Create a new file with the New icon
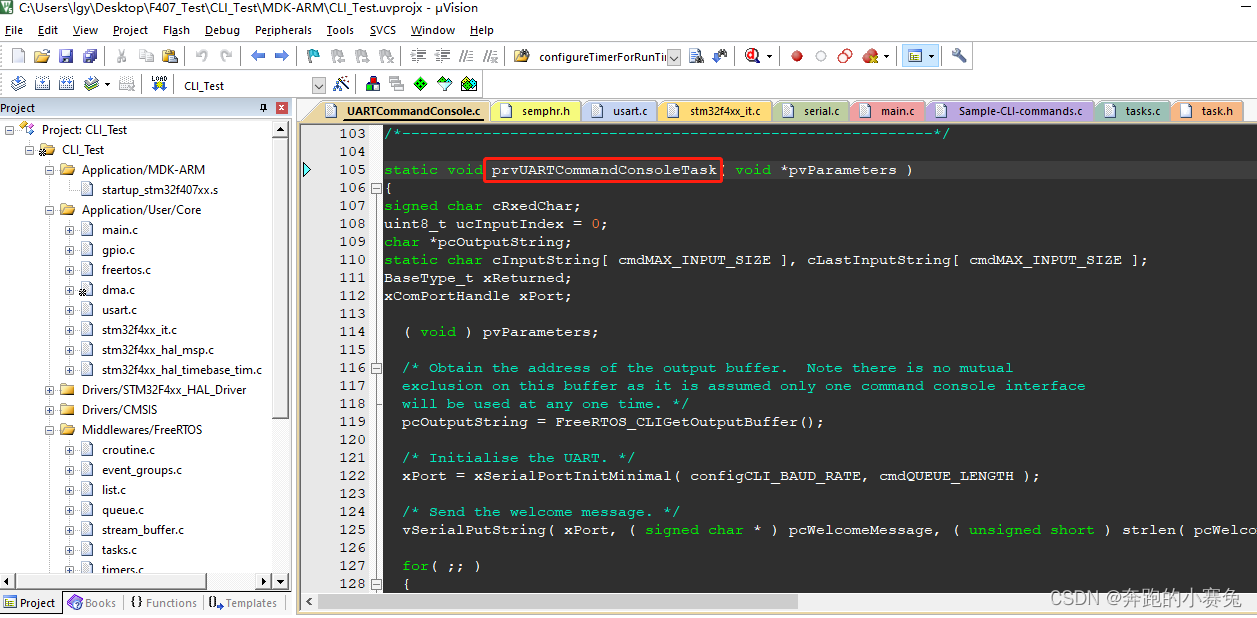Image resolution: width=1257 pixels, height=618 pixels. click(18, 56)
